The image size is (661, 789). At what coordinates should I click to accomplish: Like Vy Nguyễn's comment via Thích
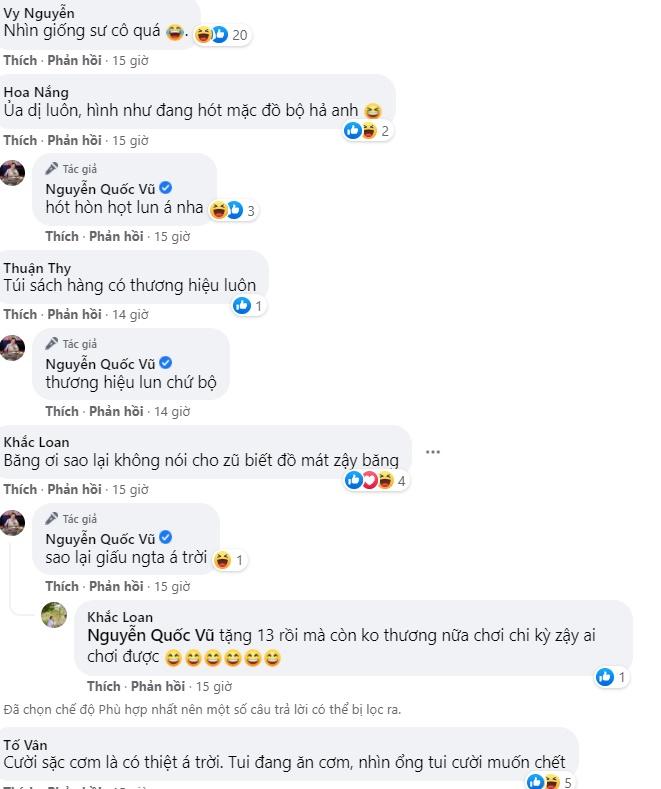20,61
